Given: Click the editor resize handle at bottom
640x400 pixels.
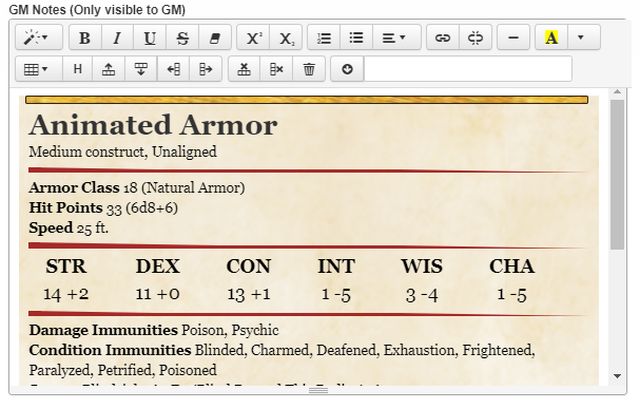Looking at the screenshot, I should tap(318, 391).
